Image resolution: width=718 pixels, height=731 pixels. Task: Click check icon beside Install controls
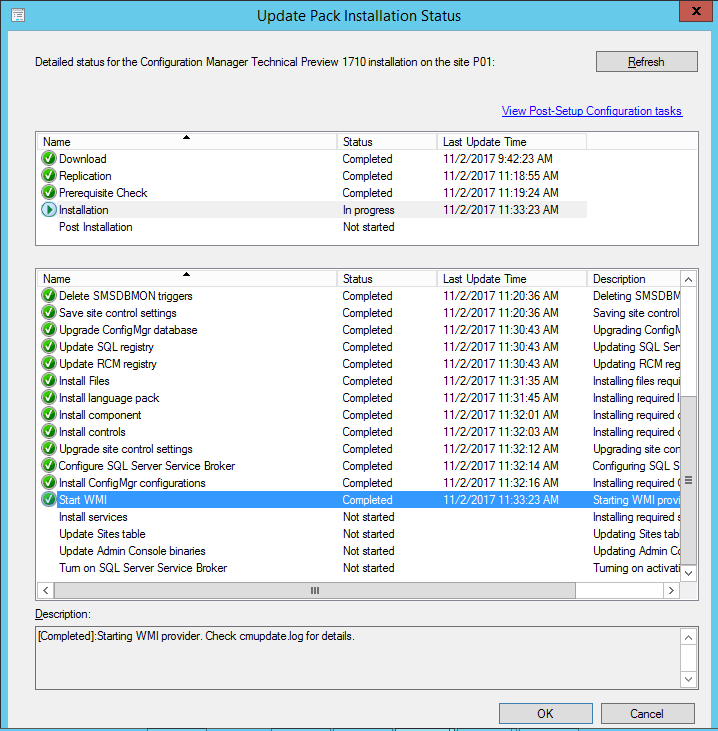tap(48, 432)
